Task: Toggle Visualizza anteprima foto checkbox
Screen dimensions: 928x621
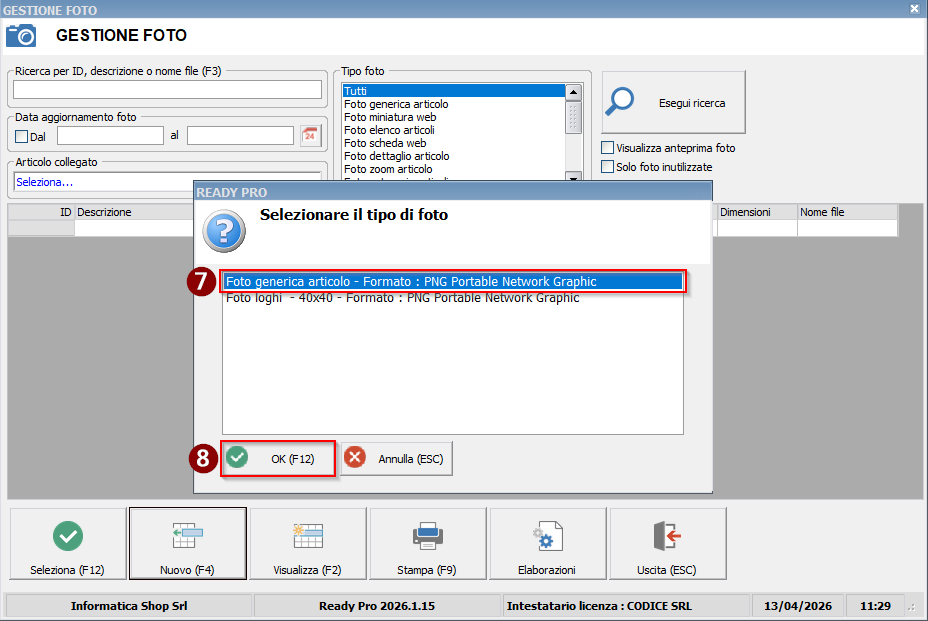Action: [607, 148]
